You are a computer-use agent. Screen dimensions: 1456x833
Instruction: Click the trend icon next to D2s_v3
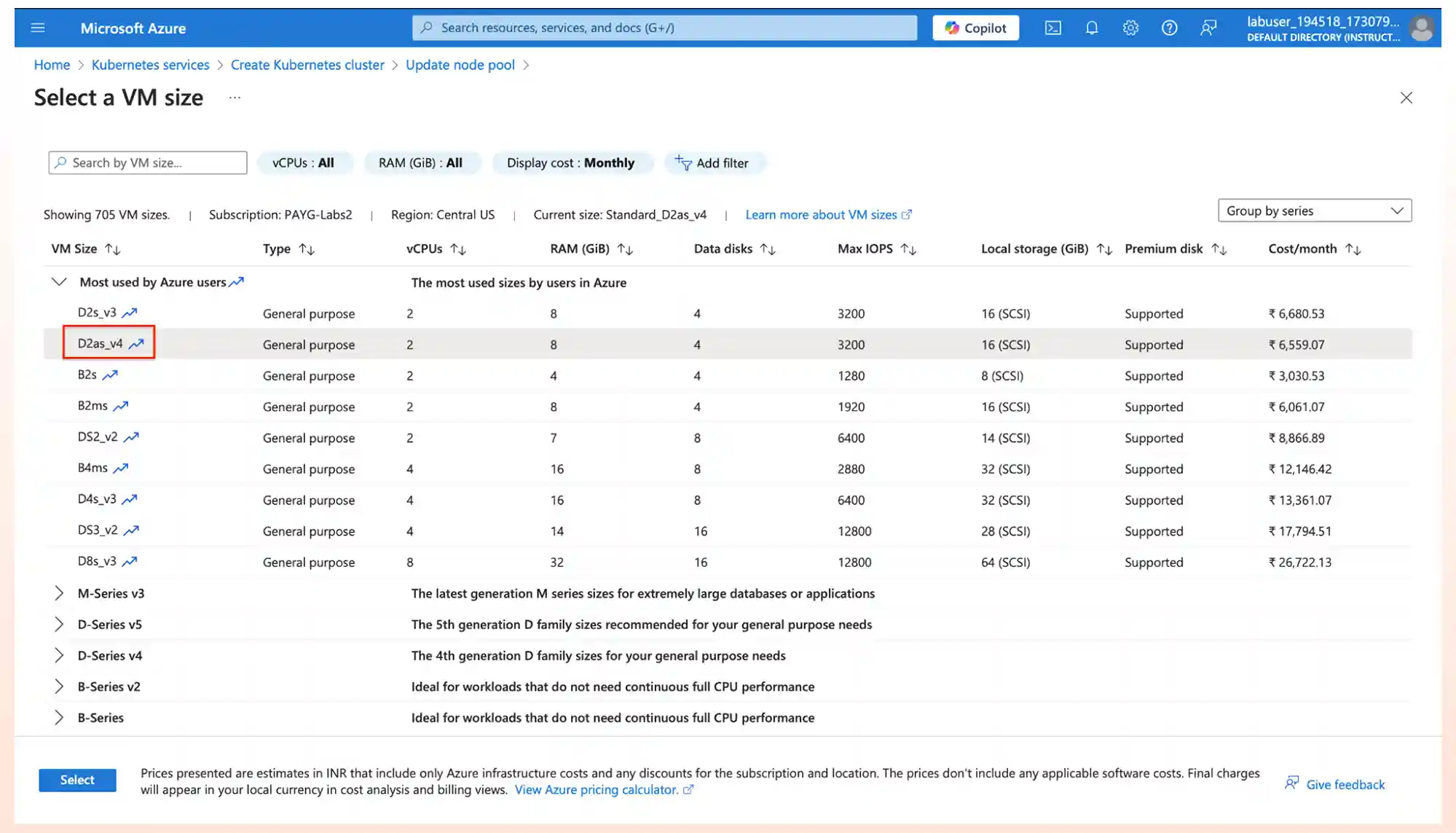pyautogui.click(x=130, y=313)
